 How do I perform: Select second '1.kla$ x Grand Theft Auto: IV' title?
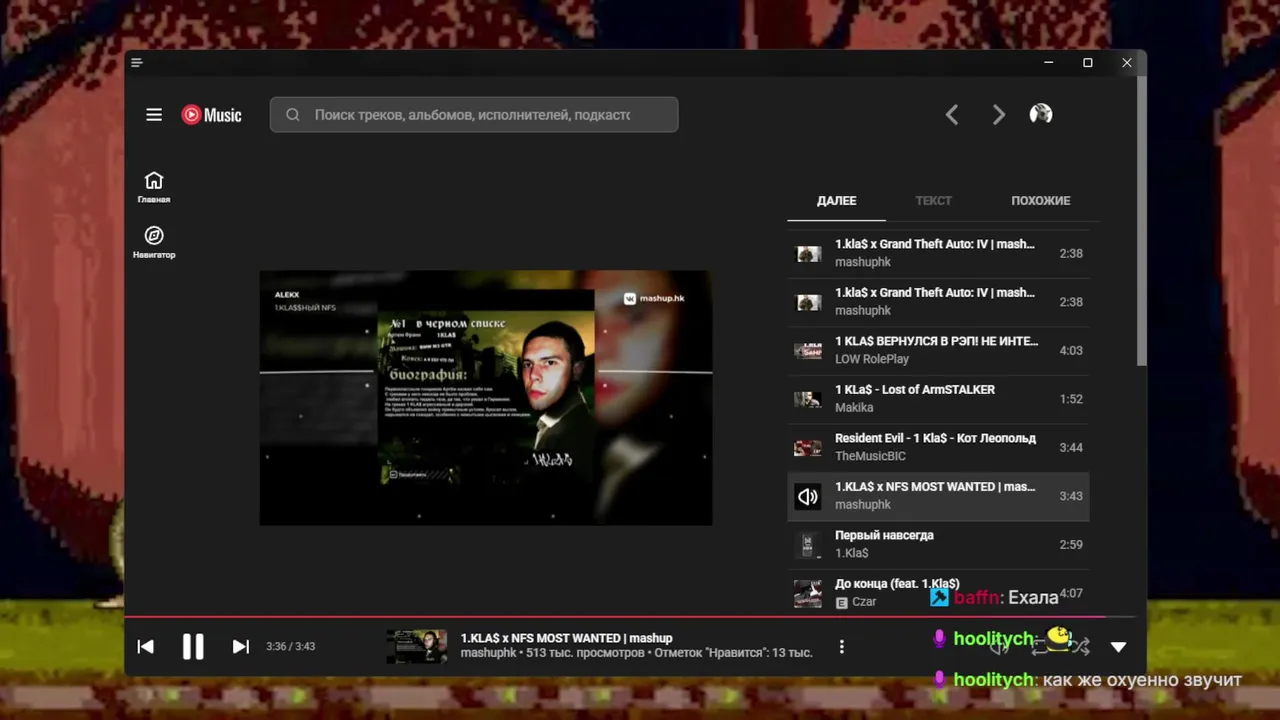[935, 293]
